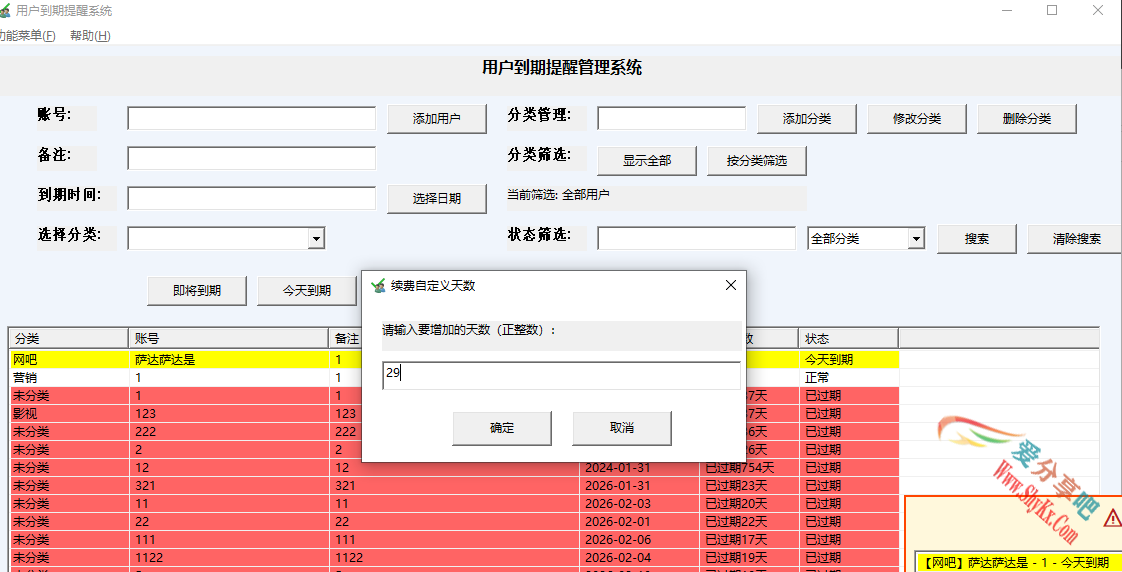Click the 选择日期 button

tap(436, 199)
